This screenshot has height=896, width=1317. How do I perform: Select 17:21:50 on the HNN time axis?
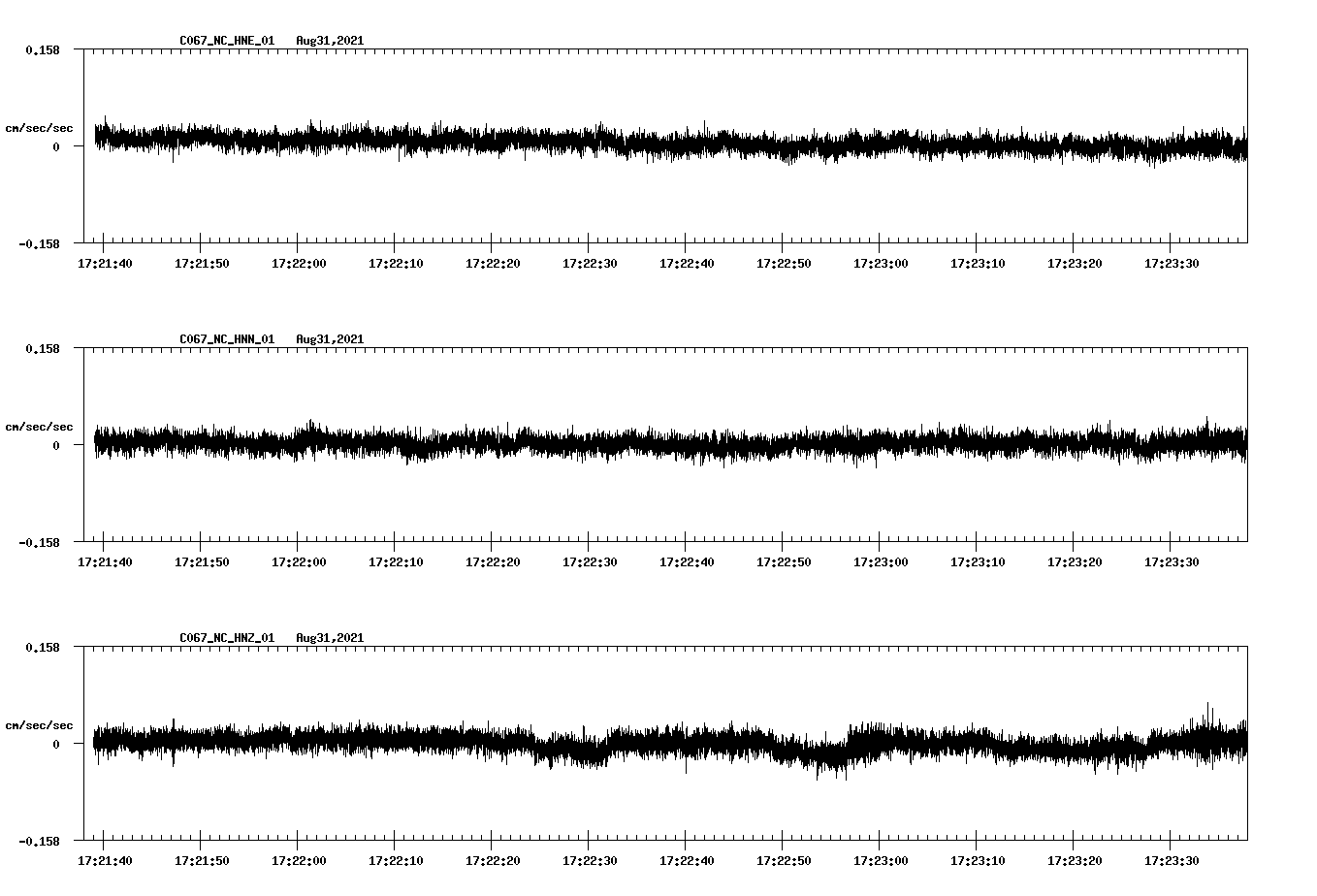(202, 561)
